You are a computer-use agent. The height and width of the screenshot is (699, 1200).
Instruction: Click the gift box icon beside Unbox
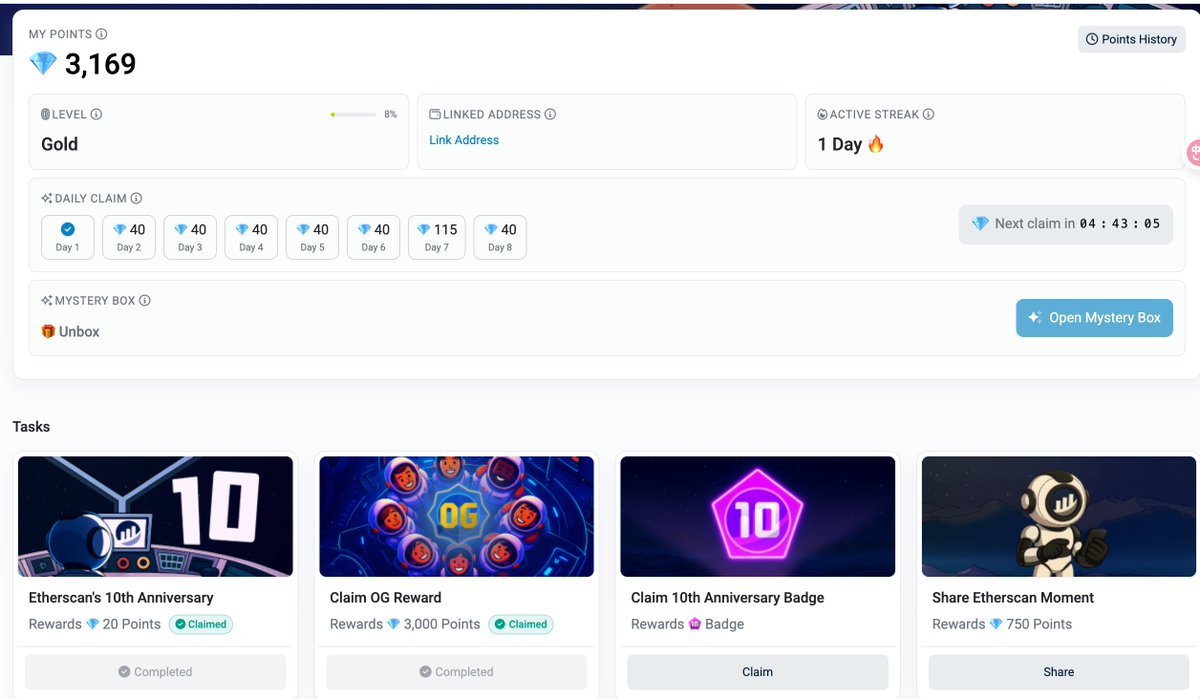48,331
